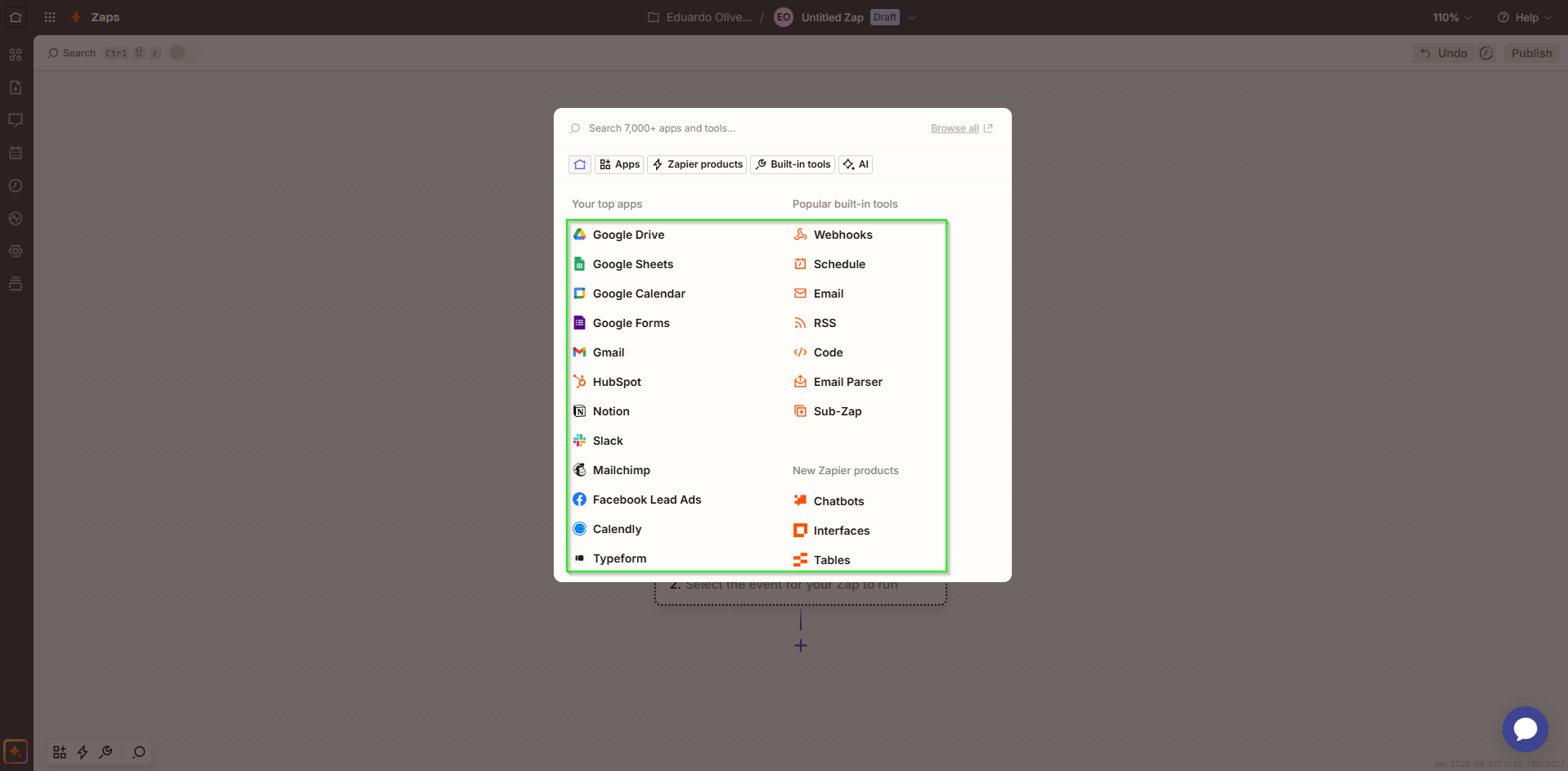The width and height of the screenshot is (1568, 771).
Task: Click the Zaps menu label
Action: 105,17
